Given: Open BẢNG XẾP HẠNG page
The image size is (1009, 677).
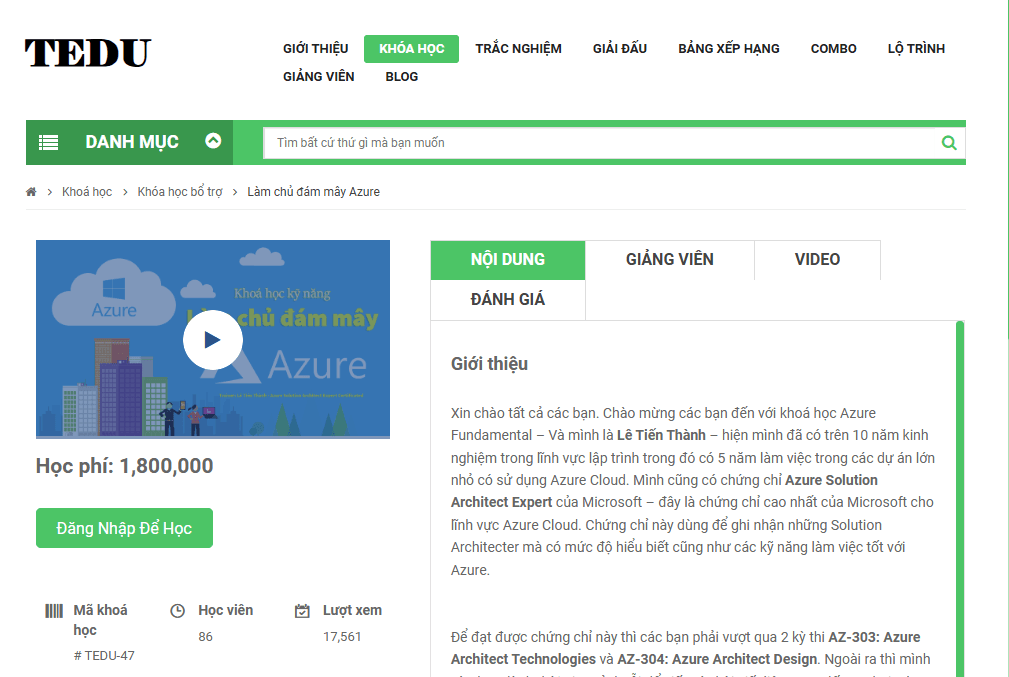Looking at the screenshot, I should tap(728, 49).
